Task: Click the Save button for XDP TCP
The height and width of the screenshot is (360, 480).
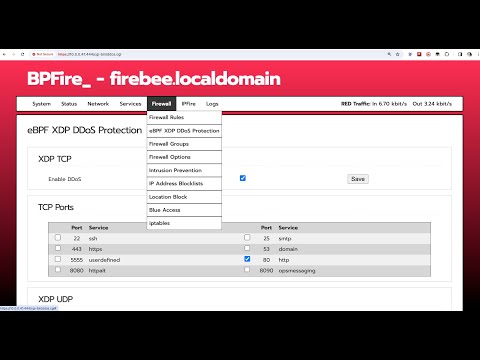Action: (x=358, y=179)
